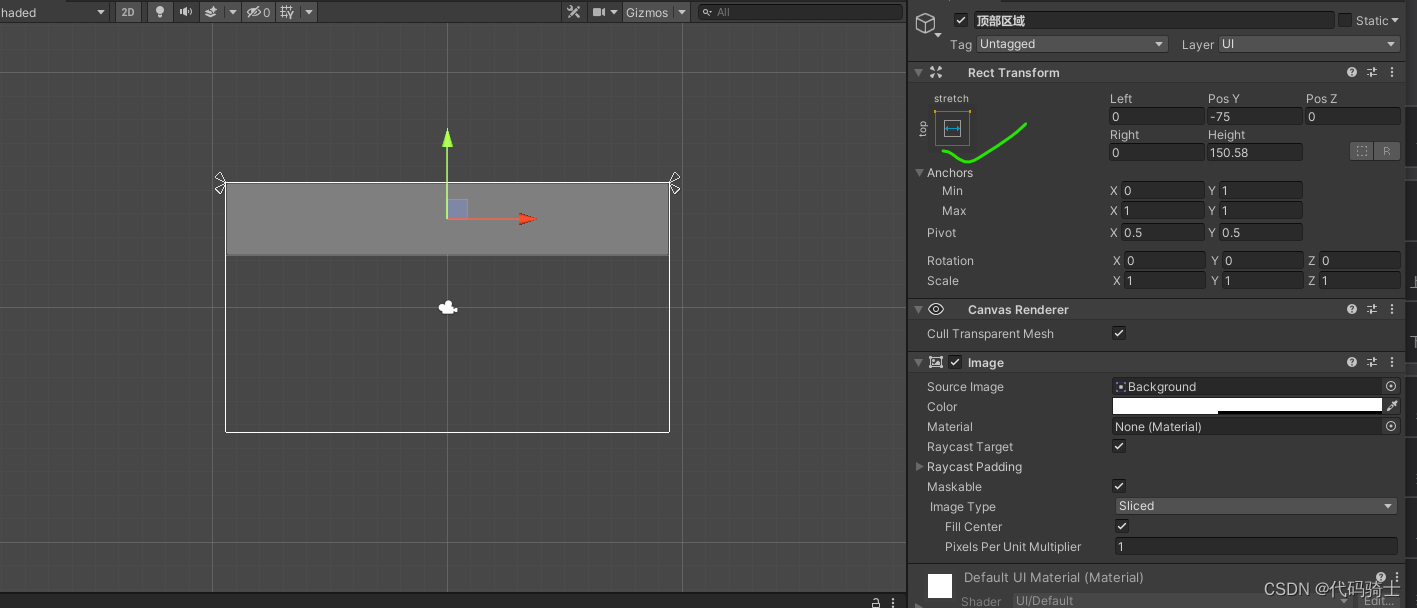Enable the Static checkbox

click(x=1345, y=20)
